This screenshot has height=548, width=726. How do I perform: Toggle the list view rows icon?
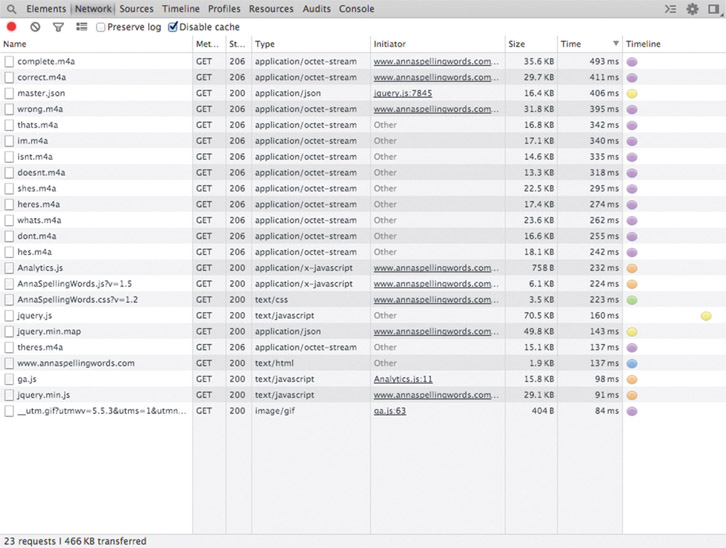pos(81,27)
